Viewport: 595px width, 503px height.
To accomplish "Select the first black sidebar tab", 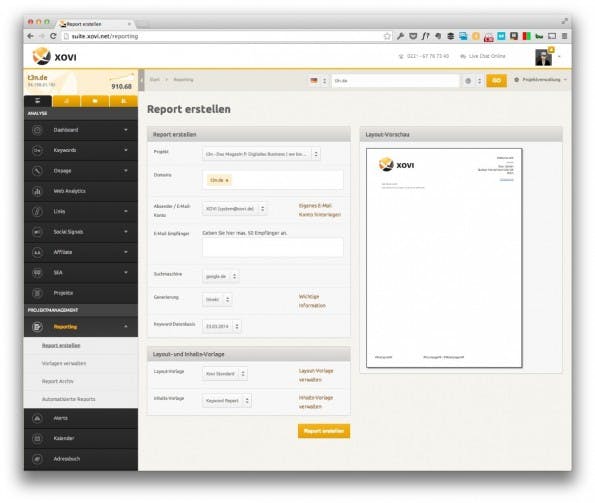I will (38, 101).
